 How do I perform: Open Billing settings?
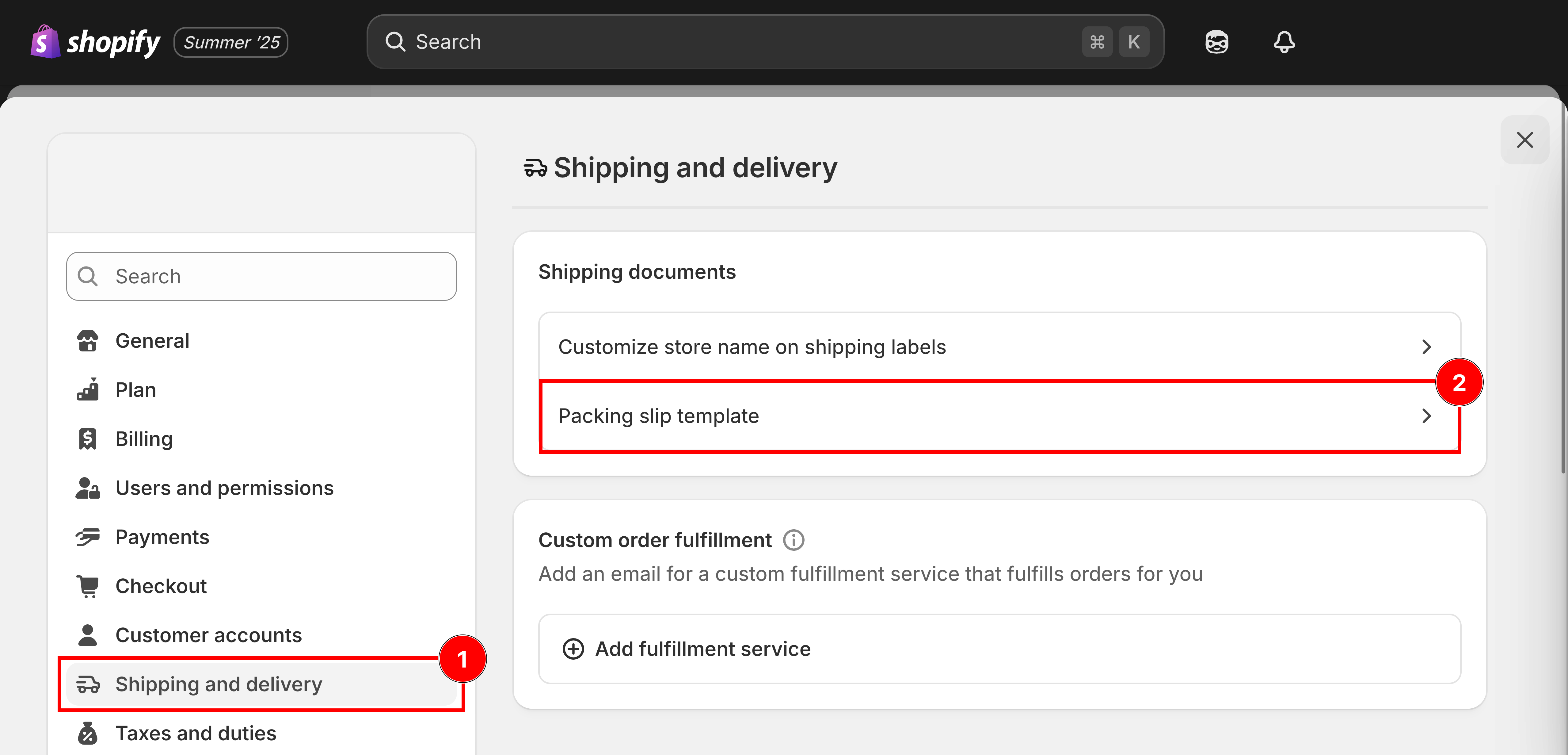(262, 439)
